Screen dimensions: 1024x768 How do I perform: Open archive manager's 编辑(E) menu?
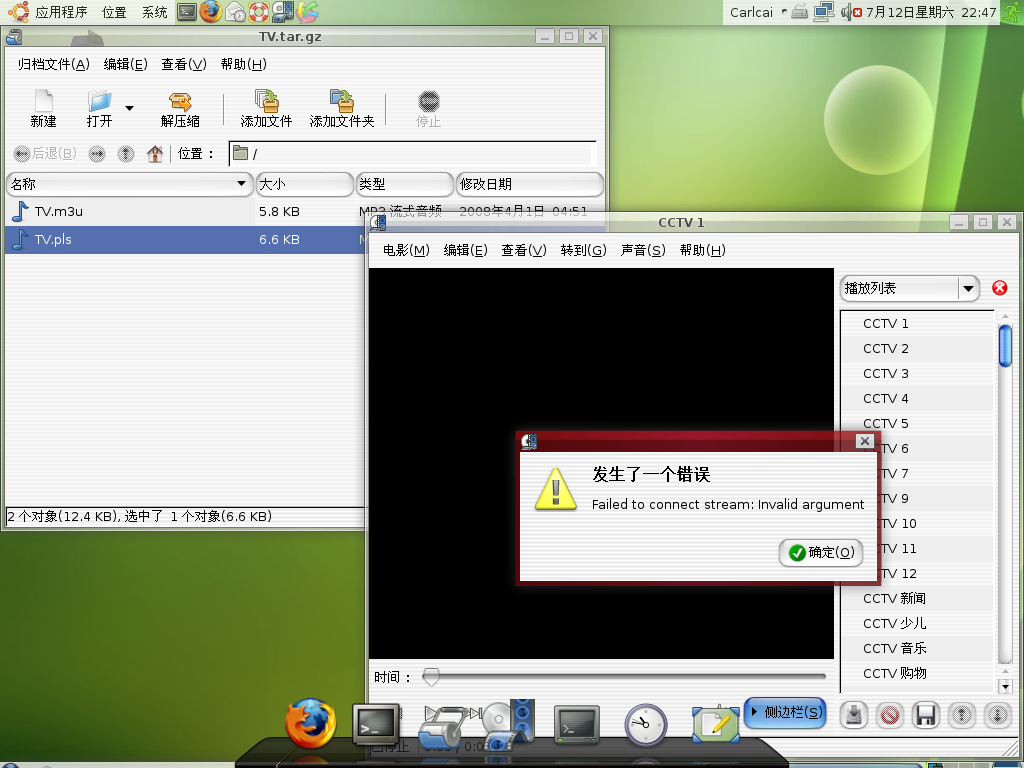point(125,64)
